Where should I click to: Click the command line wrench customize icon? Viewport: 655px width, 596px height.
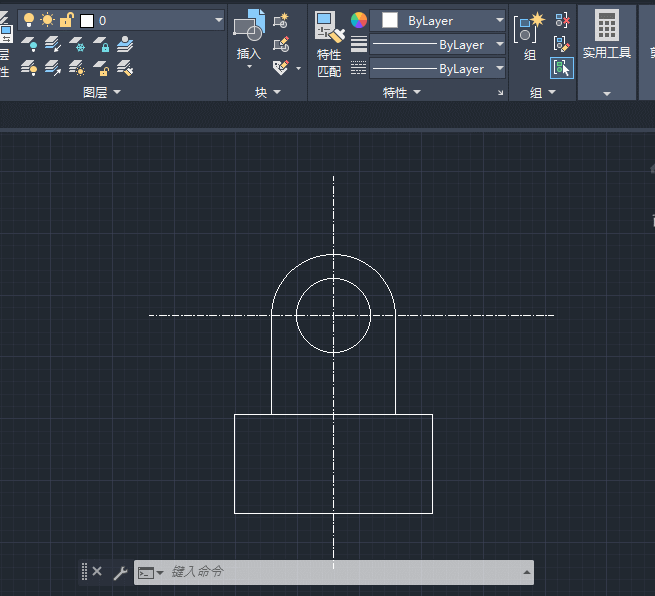[x=120, y=572]
